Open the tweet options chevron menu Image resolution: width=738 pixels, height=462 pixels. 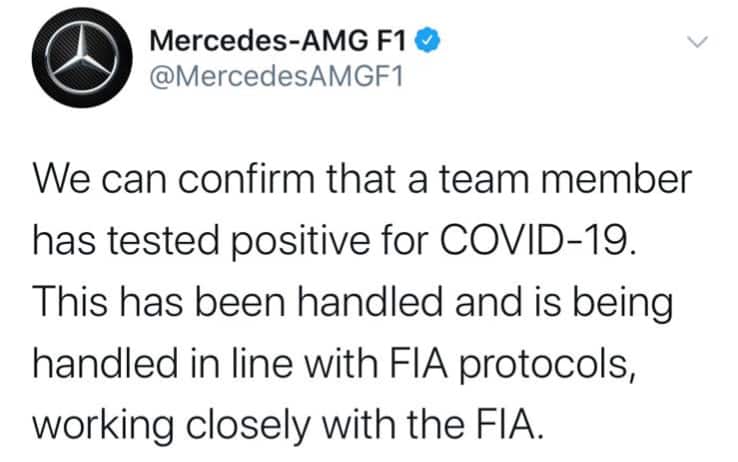(x=699, y=43)
